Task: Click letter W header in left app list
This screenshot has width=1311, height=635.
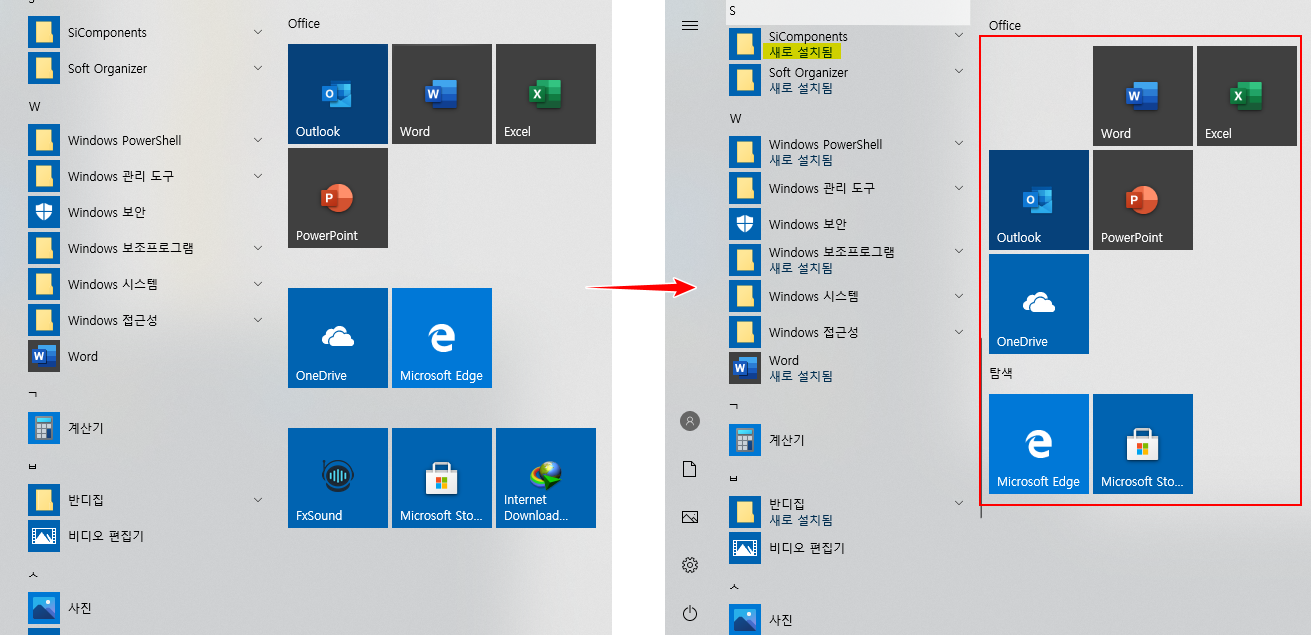Action: [34, 106]
